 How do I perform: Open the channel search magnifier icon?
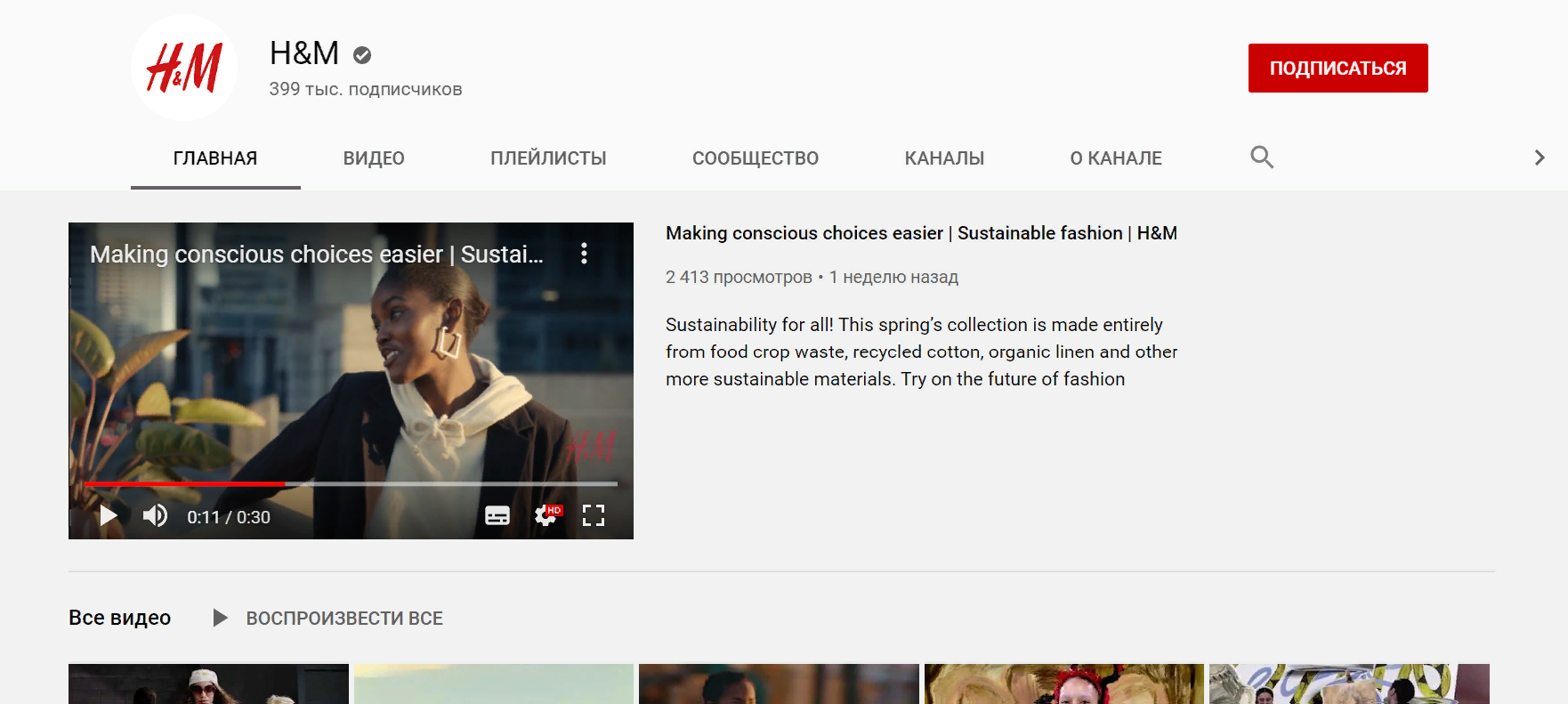point(1262,158)
